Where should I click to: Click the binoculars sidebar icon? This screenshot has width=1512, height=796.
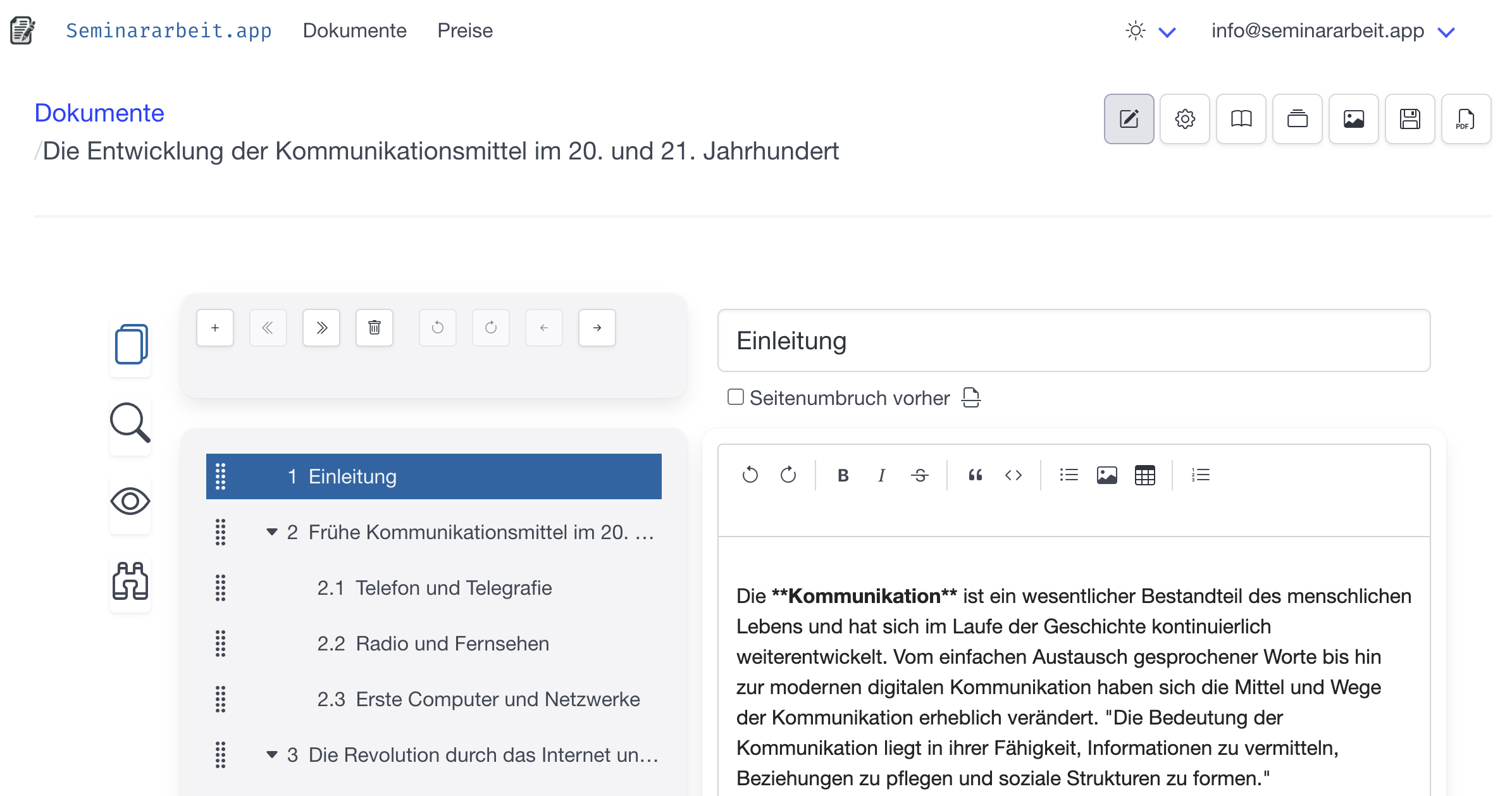click(x=130, y=580)
